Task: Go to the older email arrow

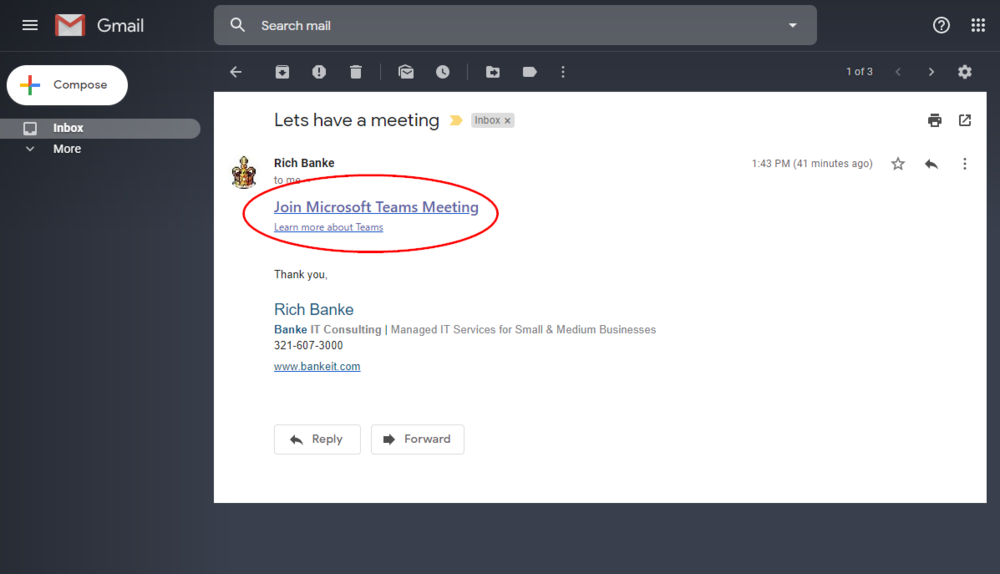Action: coord(931,72)
